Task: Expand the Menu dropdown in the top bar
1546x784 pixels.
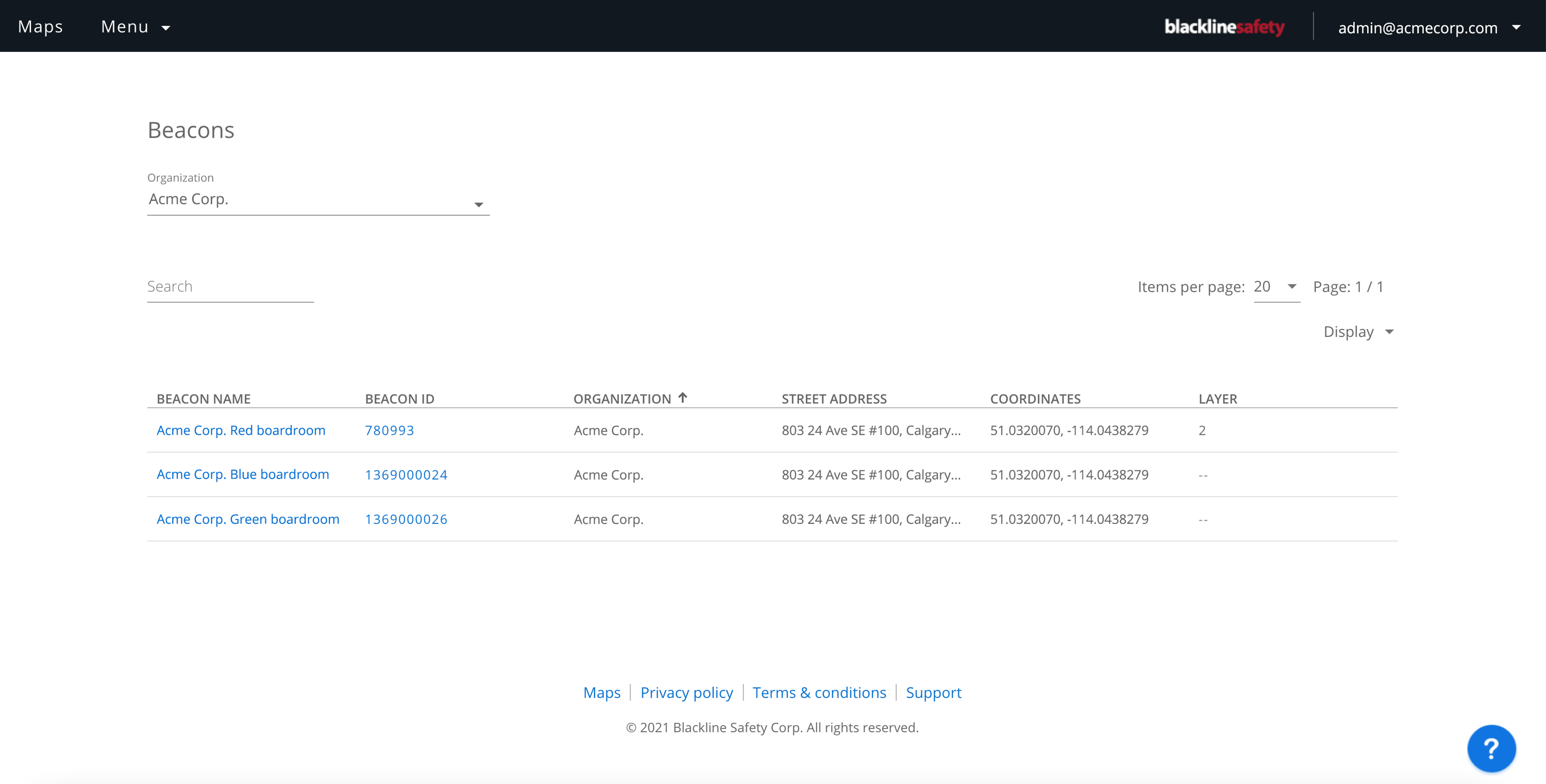Action: pos(136,26)
